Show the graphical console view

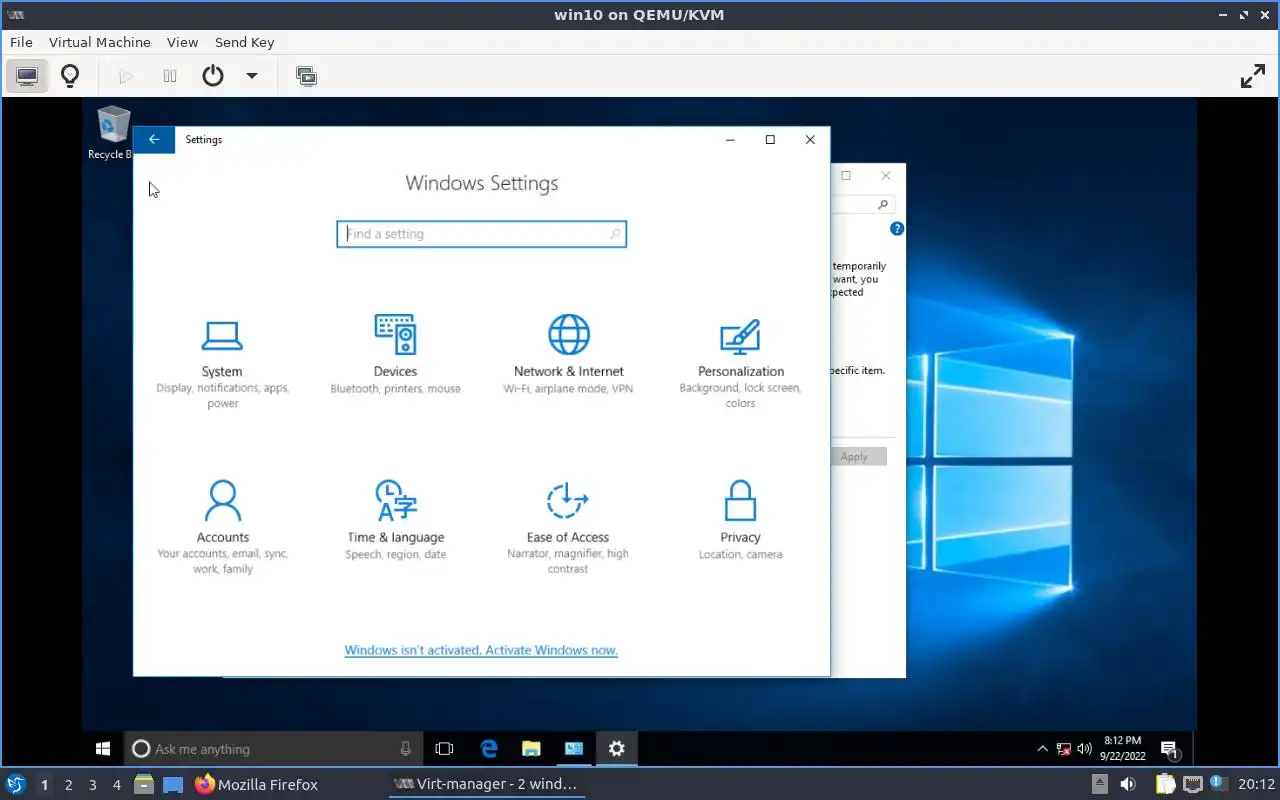[x=27, y=76]
